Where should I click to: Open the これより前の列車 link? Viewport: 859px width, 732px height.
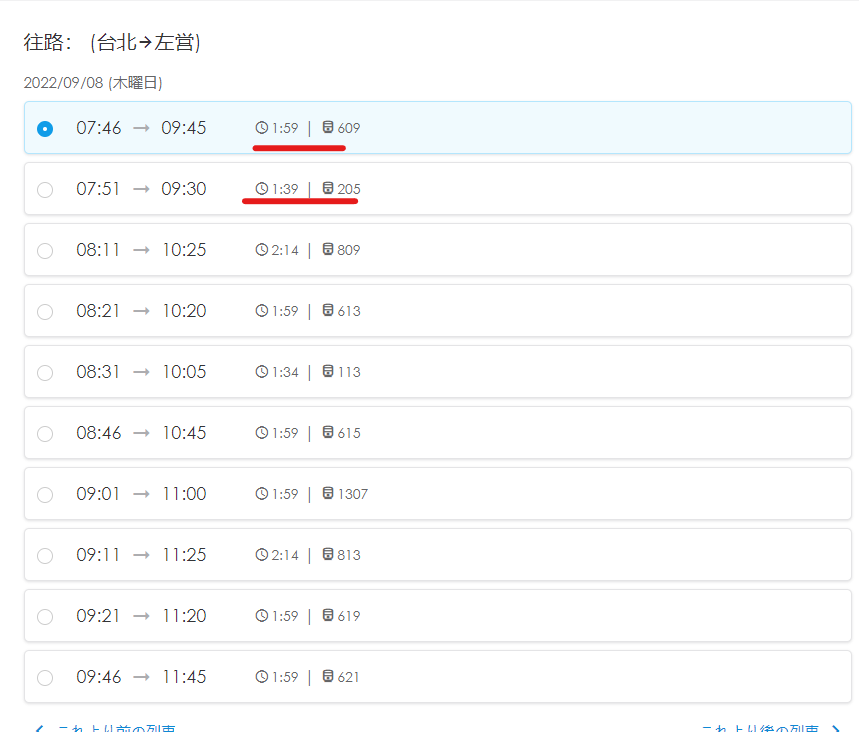tap(117, 729)
